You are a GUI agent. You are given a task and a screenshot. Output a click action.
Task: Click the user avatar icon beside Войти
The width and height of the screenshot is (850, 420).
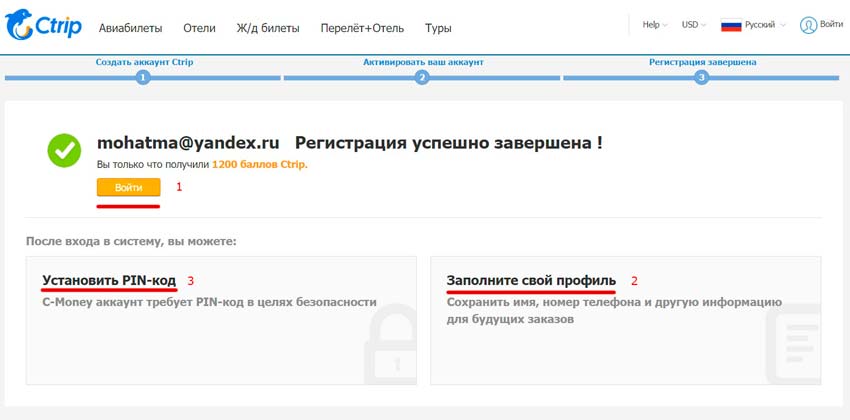(808, 25)
